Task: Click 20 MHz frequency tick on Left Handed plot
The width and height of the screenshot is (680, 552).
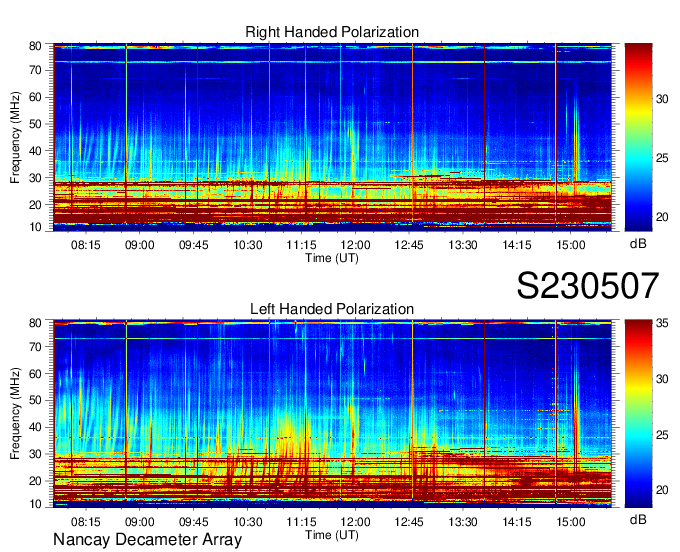Action: coord(35,481)
